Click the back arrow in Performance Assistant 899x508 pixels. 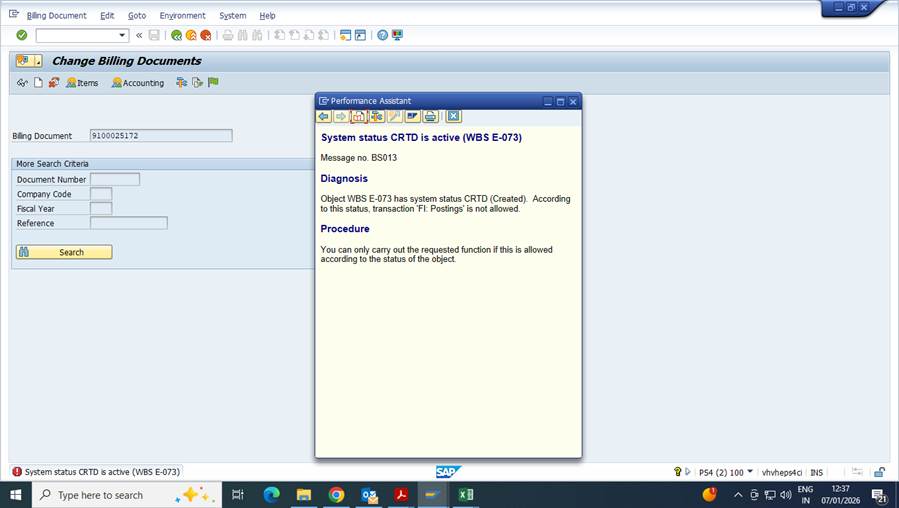click(324, 117)
